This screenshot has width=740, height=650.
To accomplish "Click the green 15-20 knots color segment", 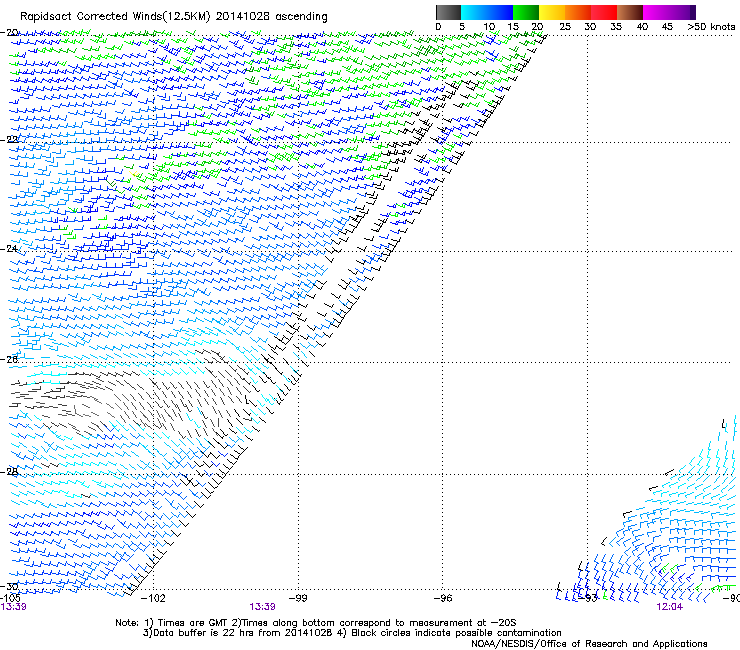I will 526,12.
